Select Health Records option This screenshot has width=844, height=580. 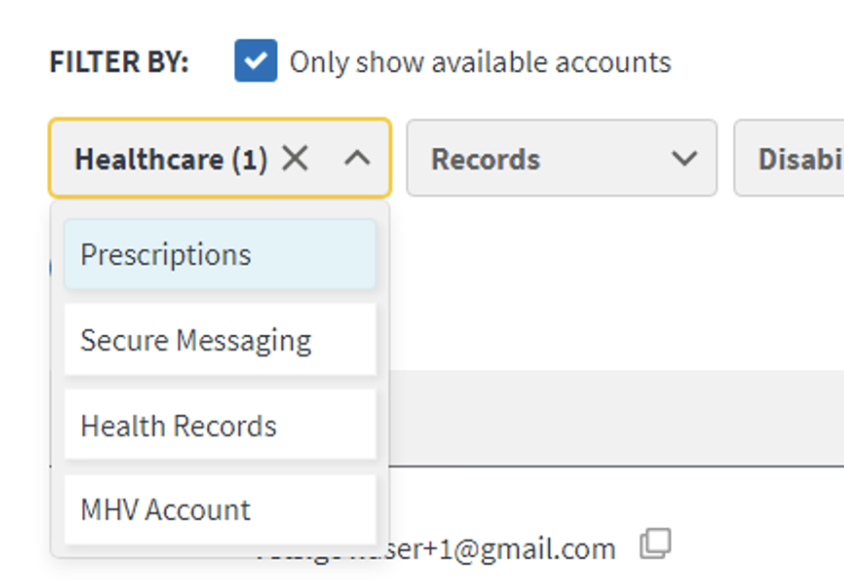coord(220,426)
